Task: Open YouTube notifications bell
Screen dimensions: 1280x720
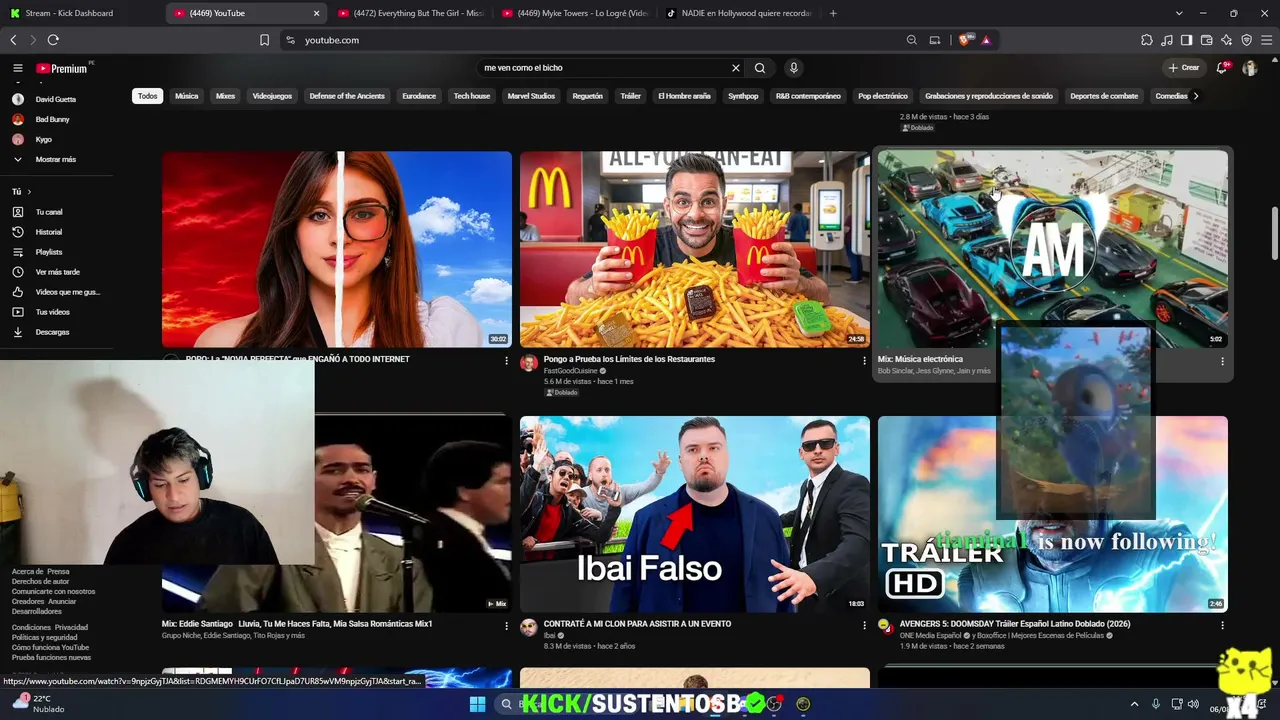Action: [1221, 68]
